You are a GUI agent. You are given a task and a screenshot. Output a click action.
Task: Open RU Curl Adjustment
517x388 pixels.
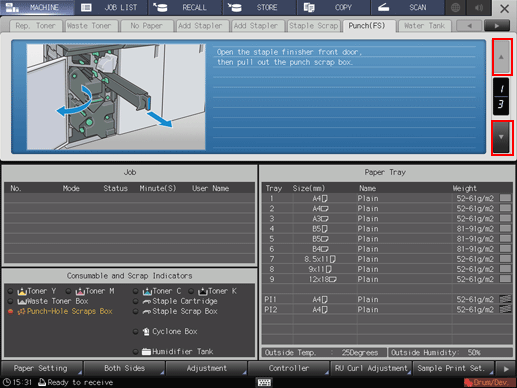point(371,368)
